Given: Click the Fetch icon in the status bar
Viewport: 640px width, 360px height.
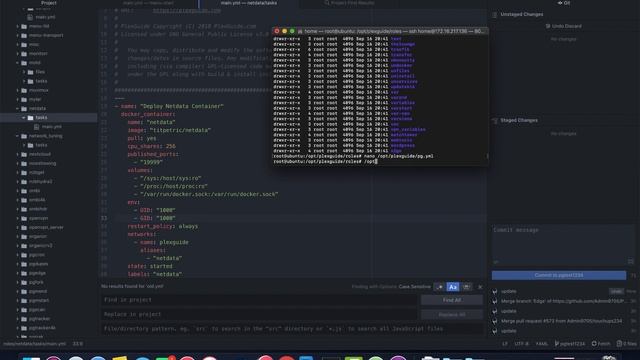Looking at the screenshot, I should tap(594, 344).
